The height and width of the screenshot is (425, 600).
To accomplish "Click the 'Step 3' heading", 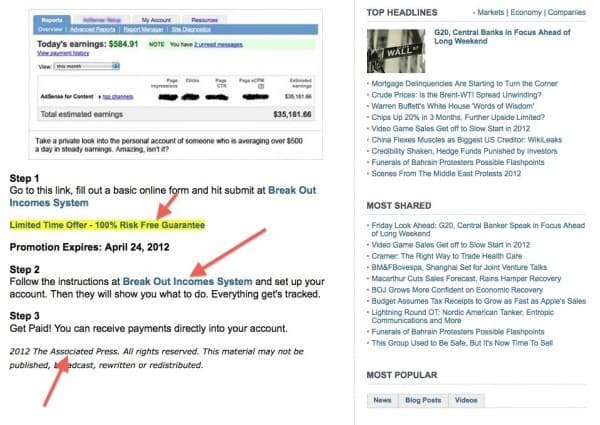I will (x=24, y=316).
